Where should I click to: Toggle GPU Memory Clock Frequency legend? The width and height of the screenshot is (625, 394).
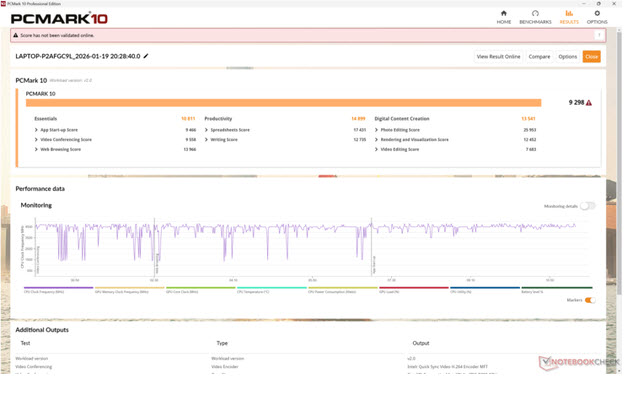click(x=129, y=290)
